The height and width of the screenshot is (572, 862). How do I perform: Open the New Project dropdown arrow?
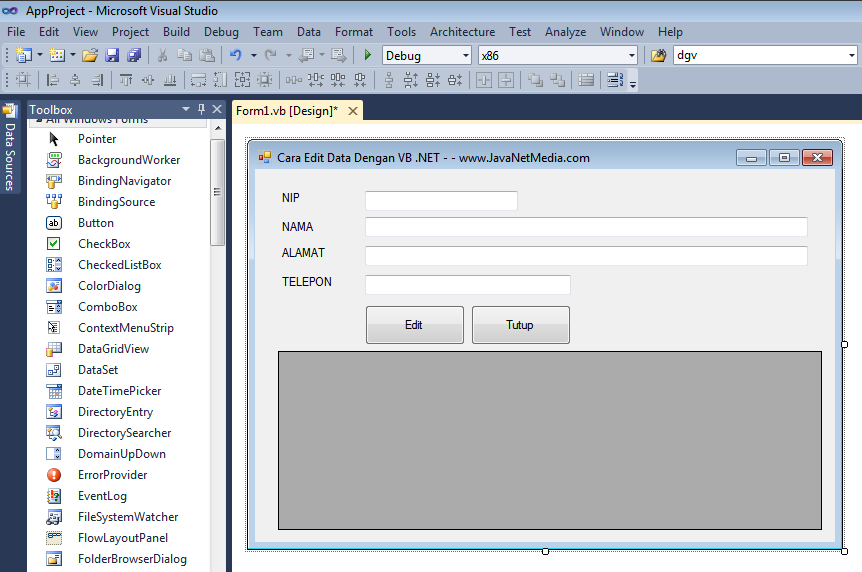40,56
